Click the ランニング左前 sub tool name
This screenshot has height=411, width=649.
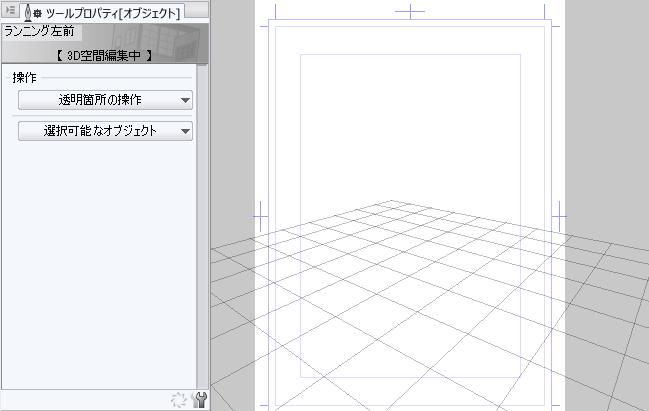click(x=39, y=31)
